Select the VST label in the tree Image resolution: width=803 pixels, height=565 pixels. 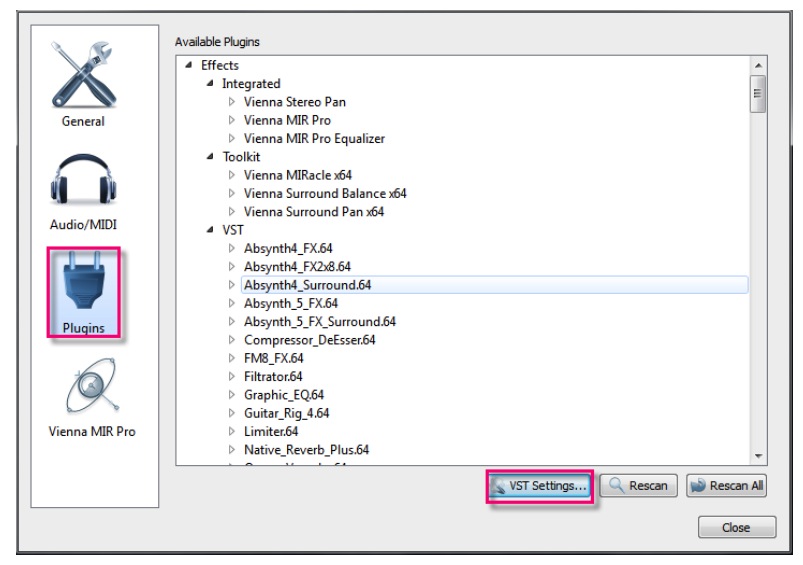[233, 230]
